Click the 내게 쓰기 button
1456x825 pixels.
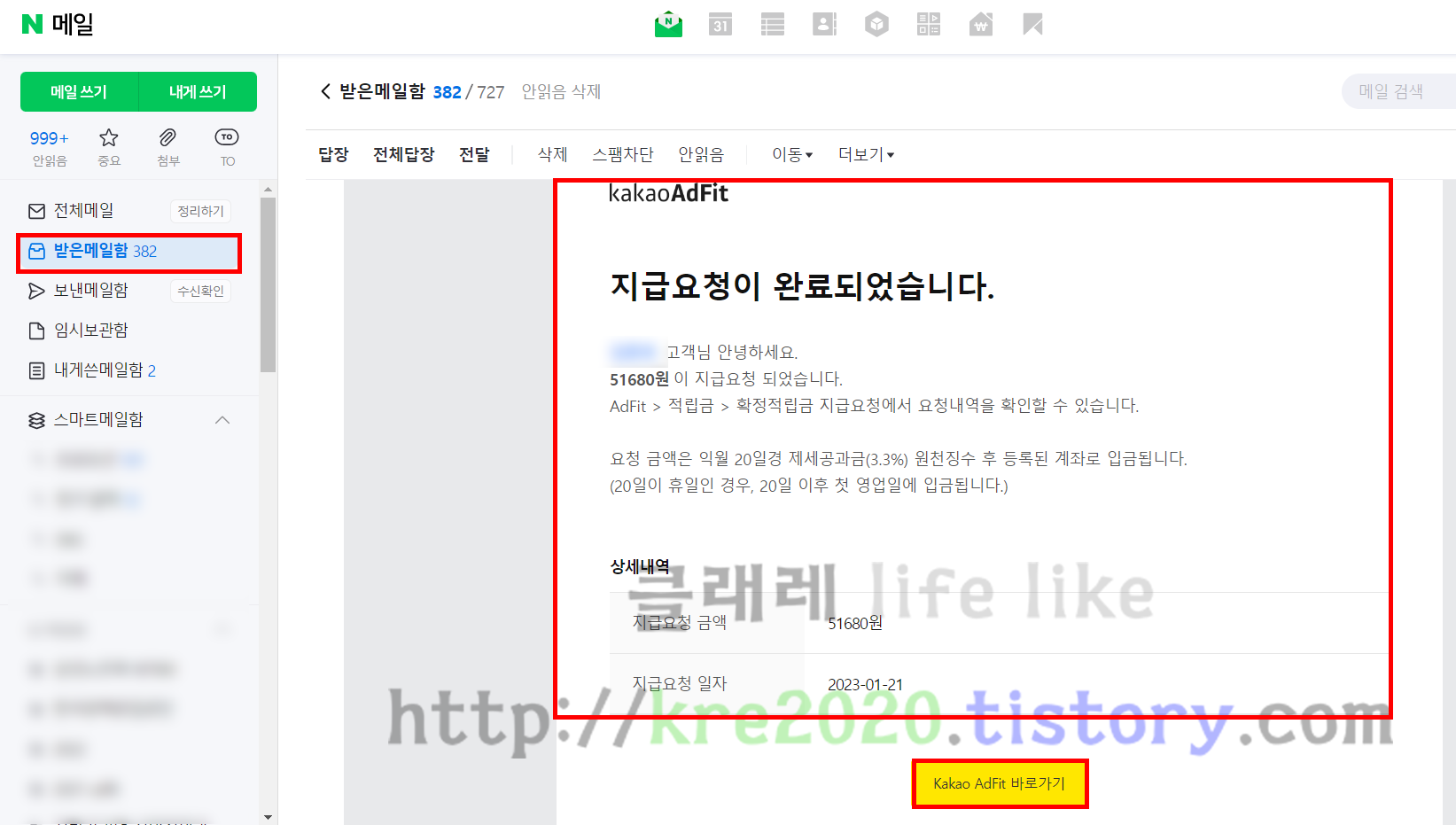tap(198, 91)
